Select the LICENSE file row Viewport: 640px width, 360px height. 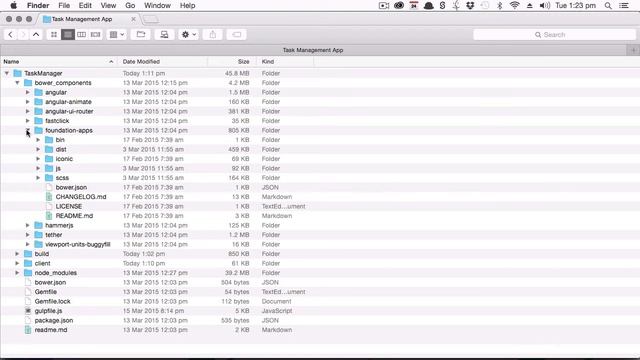320,207
